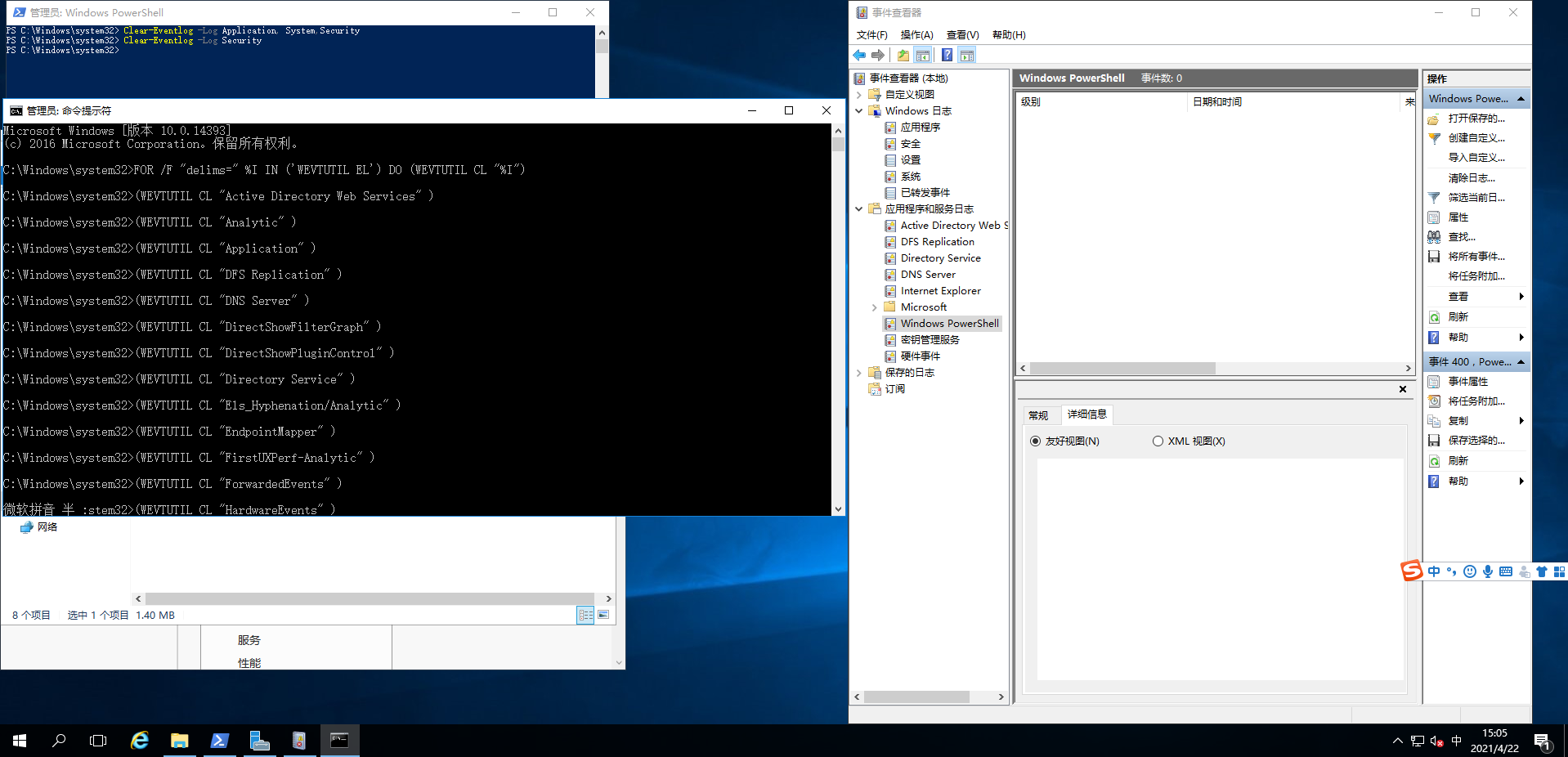Switch to PowerShell via taskbar icon
This screenshot has height=757, width=1568.
tap(219, 741)
